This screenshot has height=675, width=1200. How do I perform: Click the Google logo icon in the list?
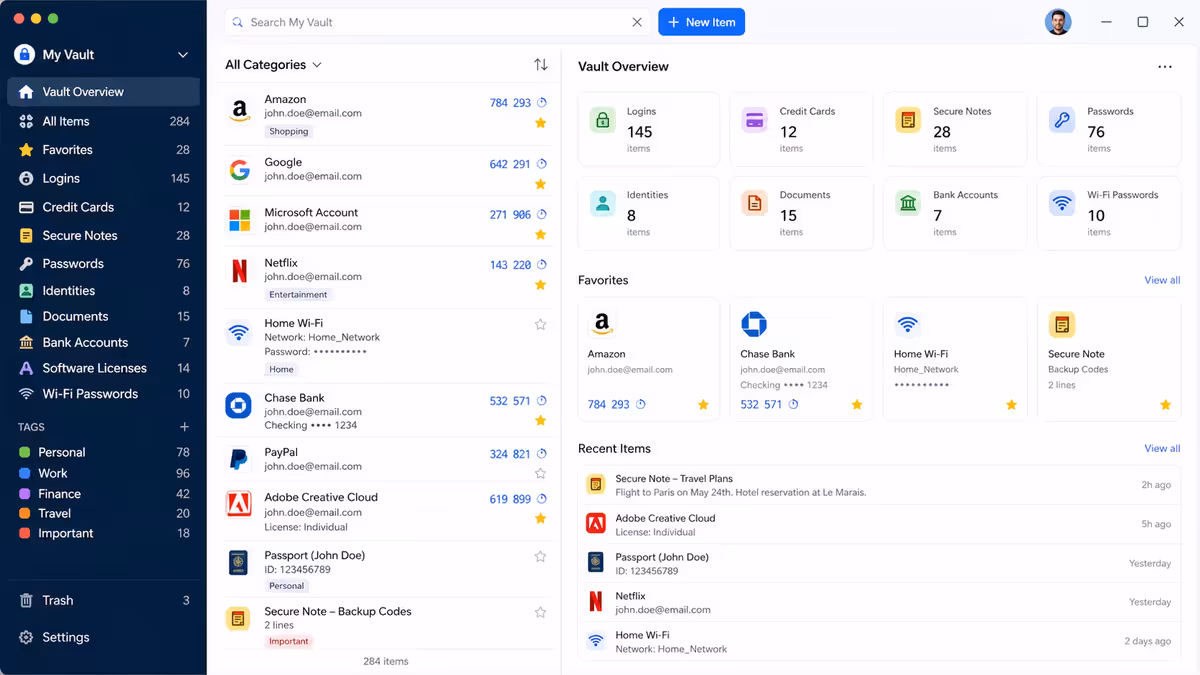coord(239,170)
